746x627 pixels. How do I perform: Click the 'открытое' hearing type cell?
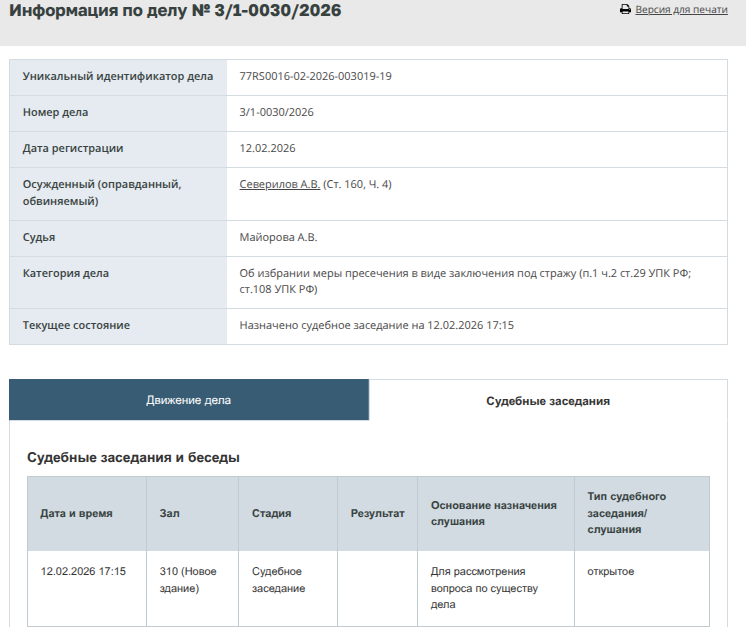(x=611, y=572)
